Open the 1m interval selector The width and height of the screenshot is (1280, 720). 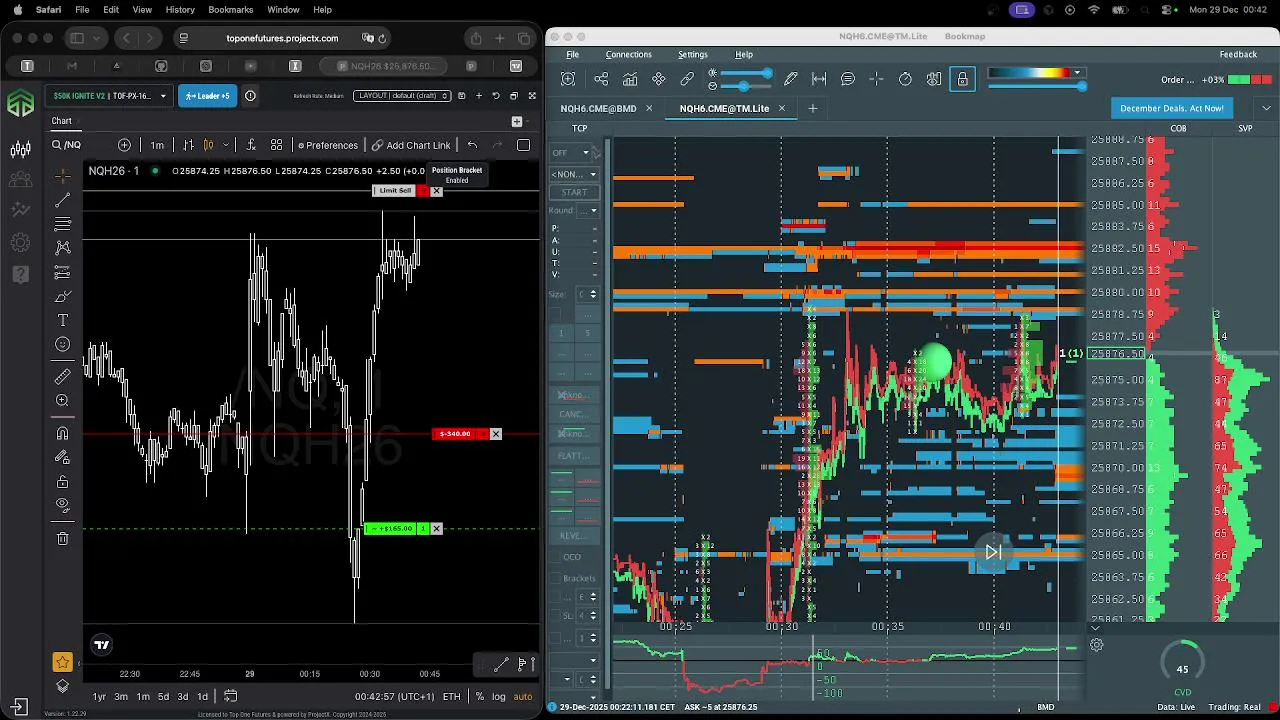click(157, 145)
